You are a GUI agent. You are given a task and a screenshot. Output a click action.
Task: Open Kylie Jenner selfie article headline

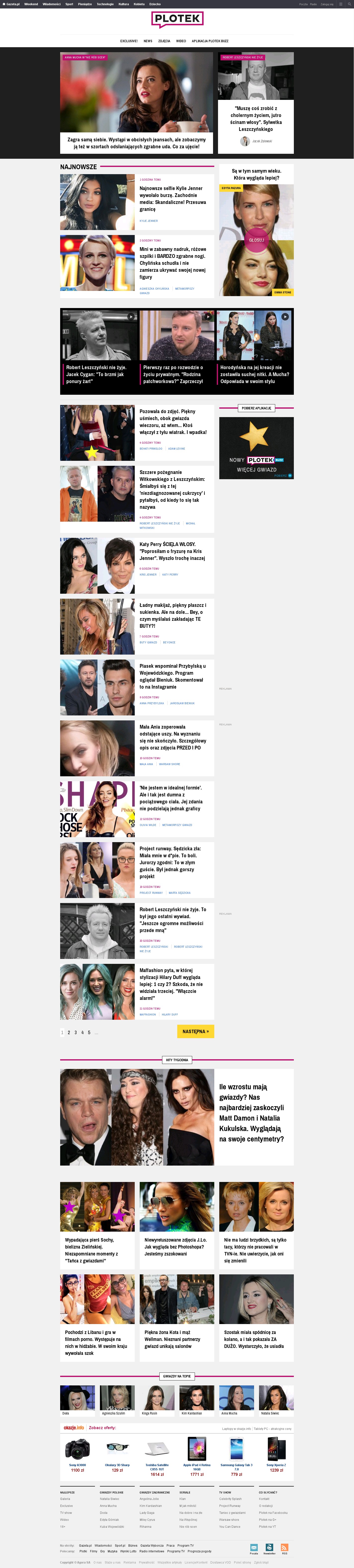173,198
